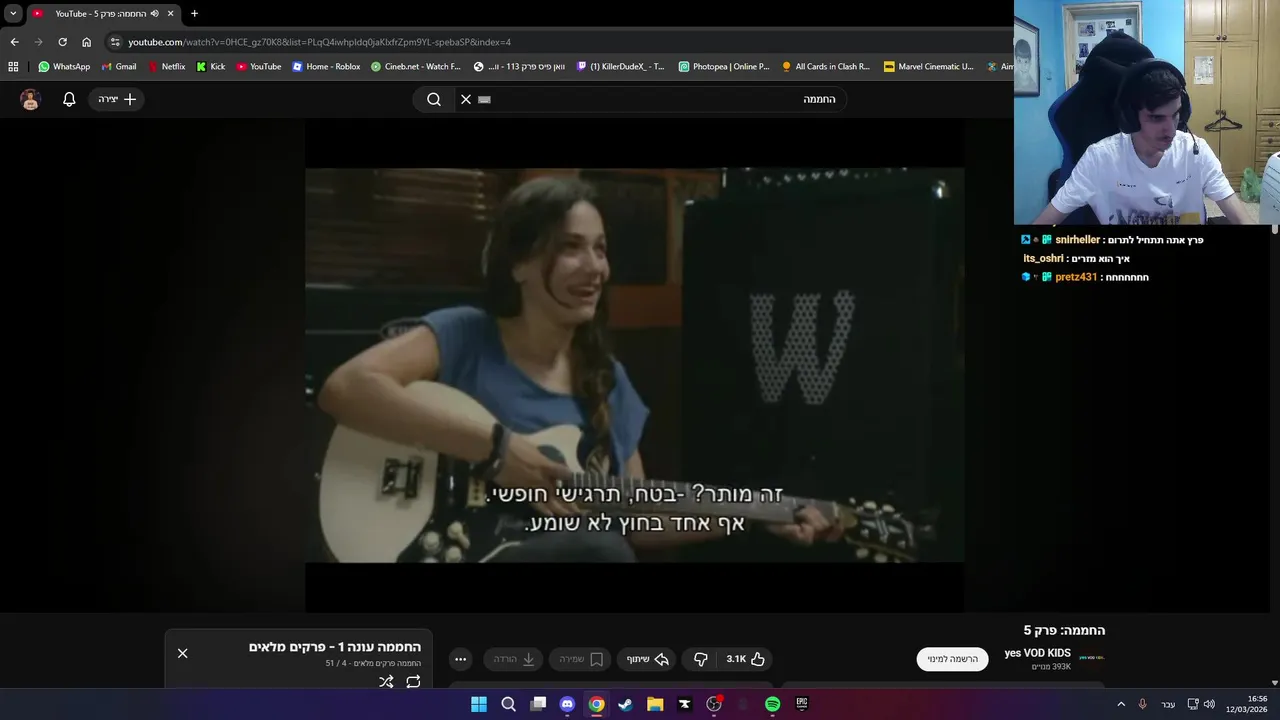Click the Create (יצירה) button

click(117, 99)
